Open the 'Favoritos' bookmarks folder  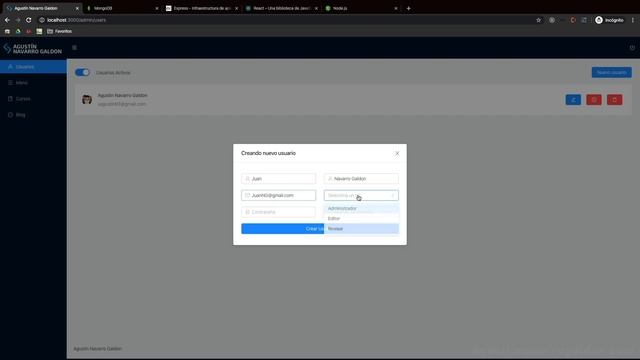point(60,31)
